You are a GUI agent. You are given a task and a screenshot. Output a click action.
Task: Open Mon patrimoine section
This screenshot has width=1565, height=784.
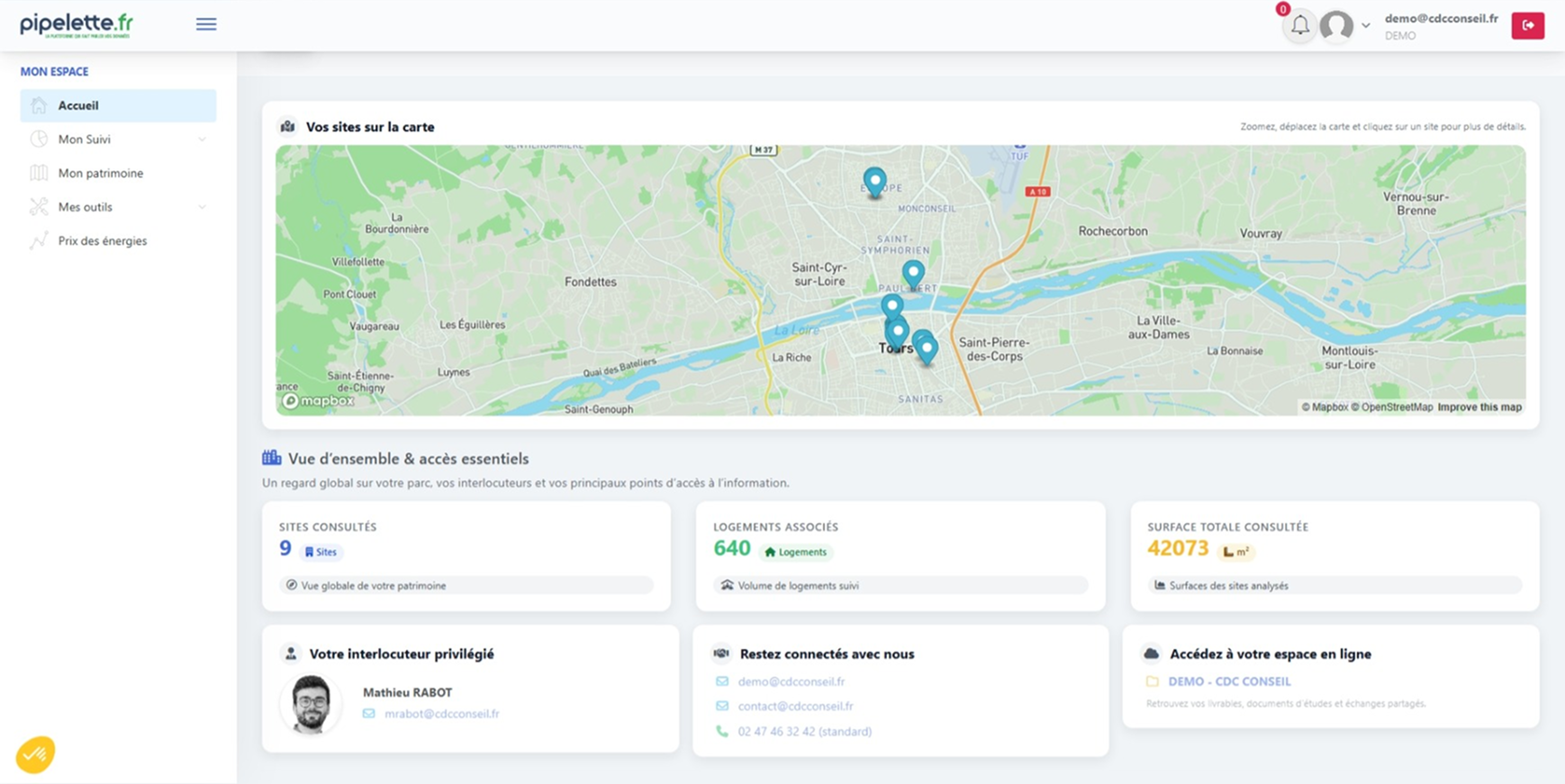(x=118, y=173)
